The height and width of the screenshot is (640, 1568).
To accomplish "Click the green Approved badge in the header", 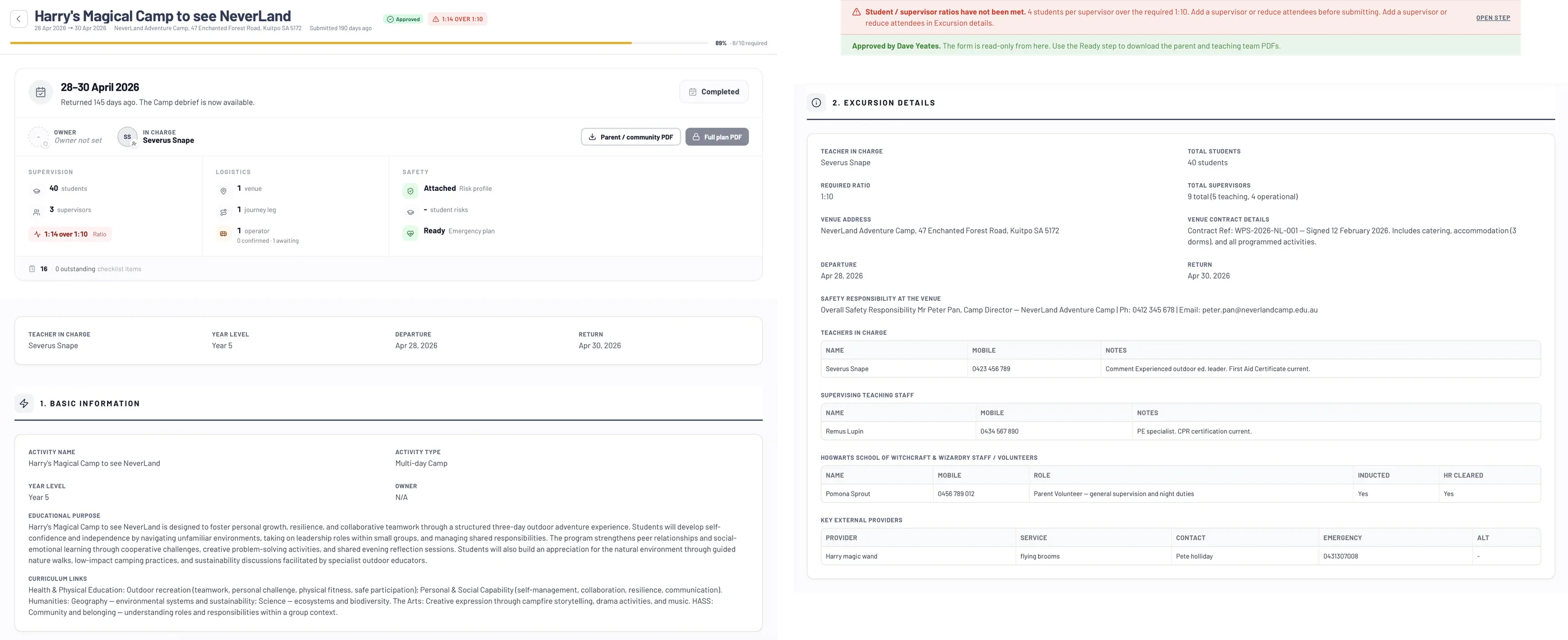I will point(404,20).
